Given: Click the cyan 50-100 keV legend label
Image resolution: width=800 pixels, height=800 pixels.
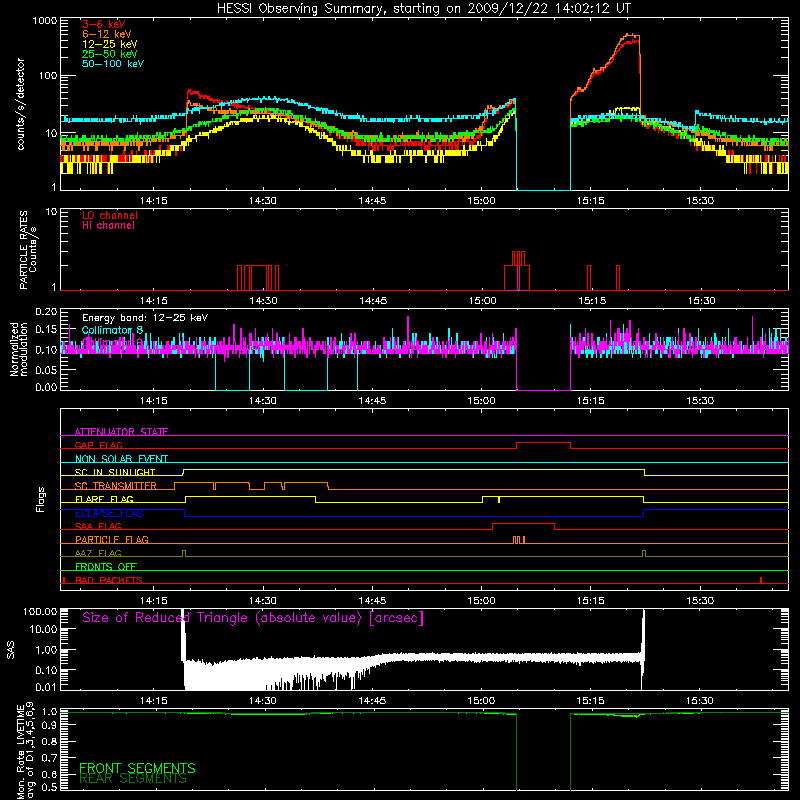Looking at the screenshot, I should coord(113,64).
